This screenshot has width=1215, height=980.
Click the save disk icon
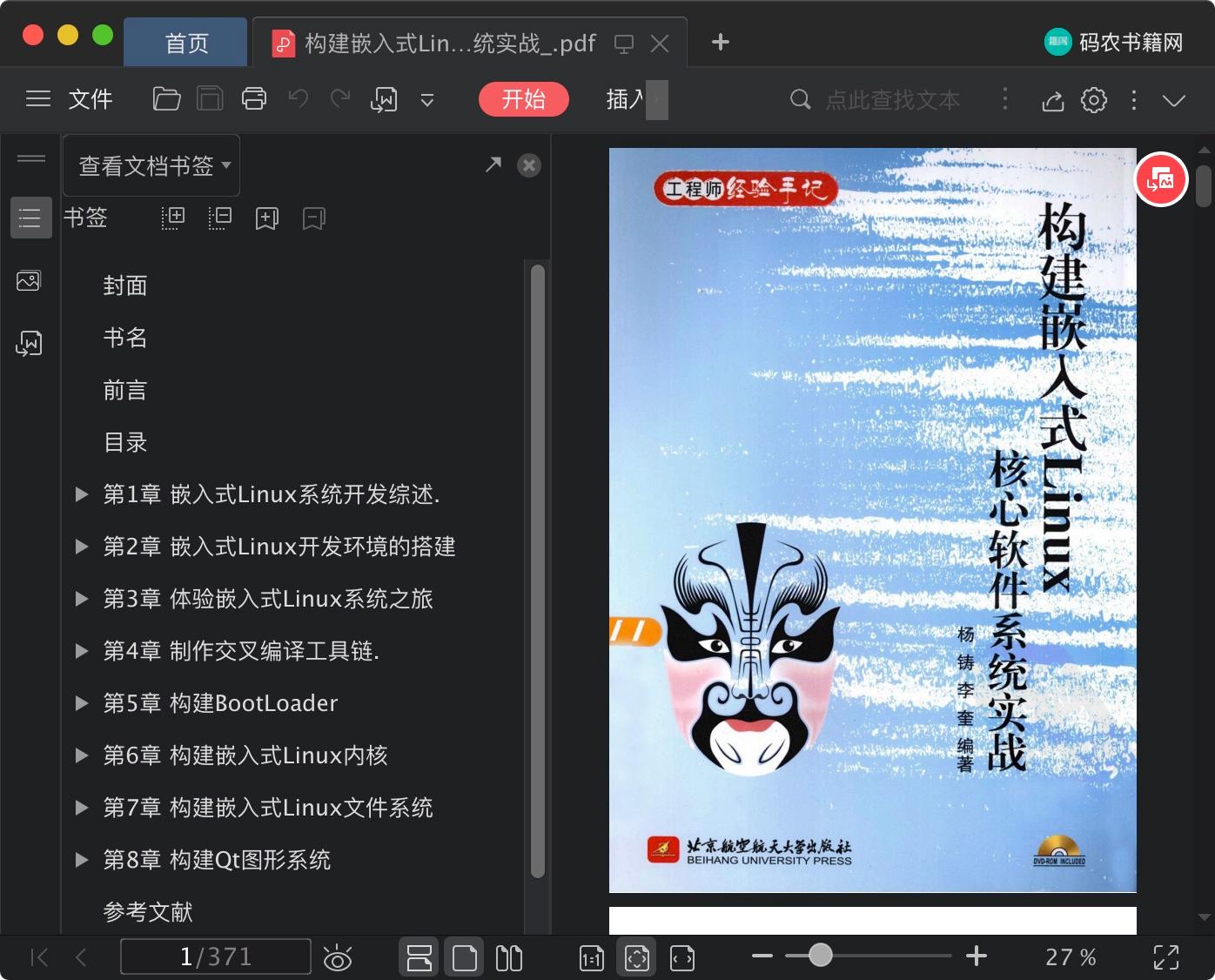point(210,99)
